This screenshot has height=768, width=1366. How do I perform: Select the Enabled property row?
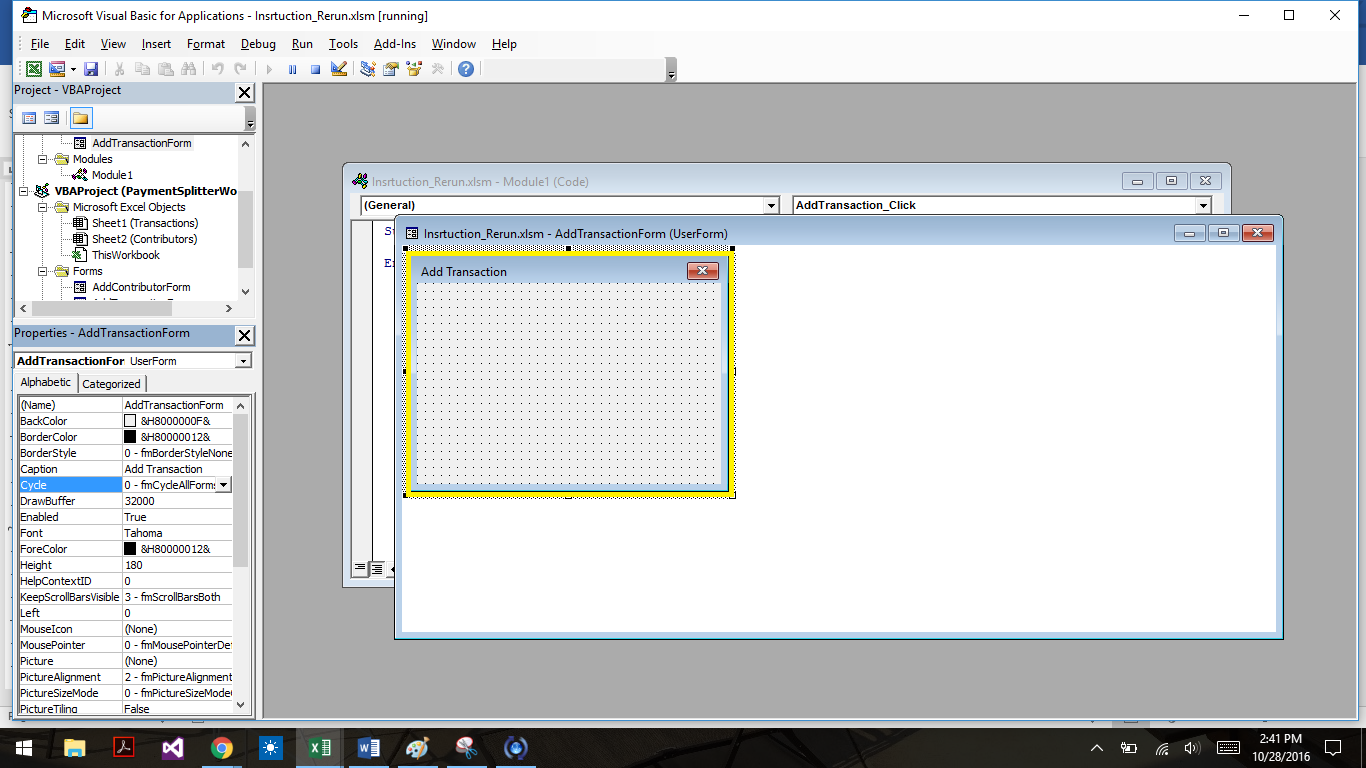(x=126, y=517)
